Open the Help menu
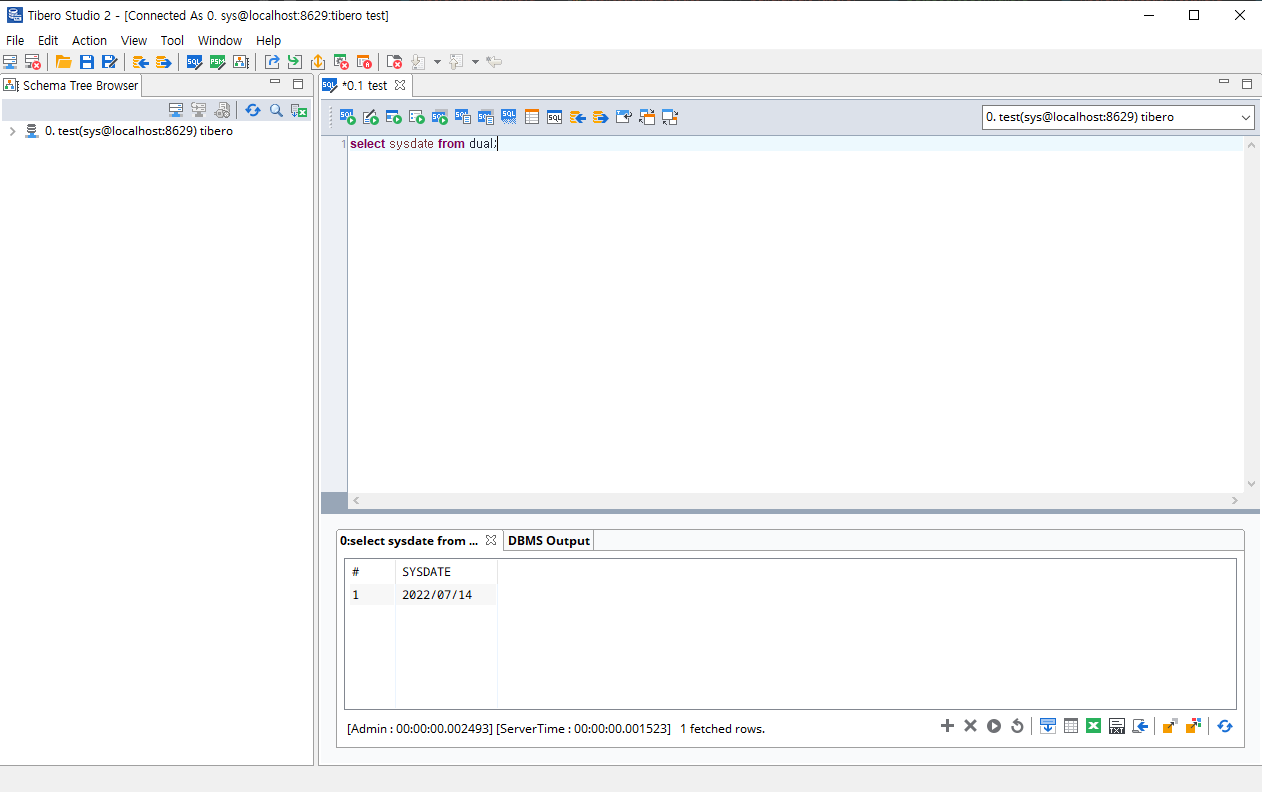 pos(269,40)
